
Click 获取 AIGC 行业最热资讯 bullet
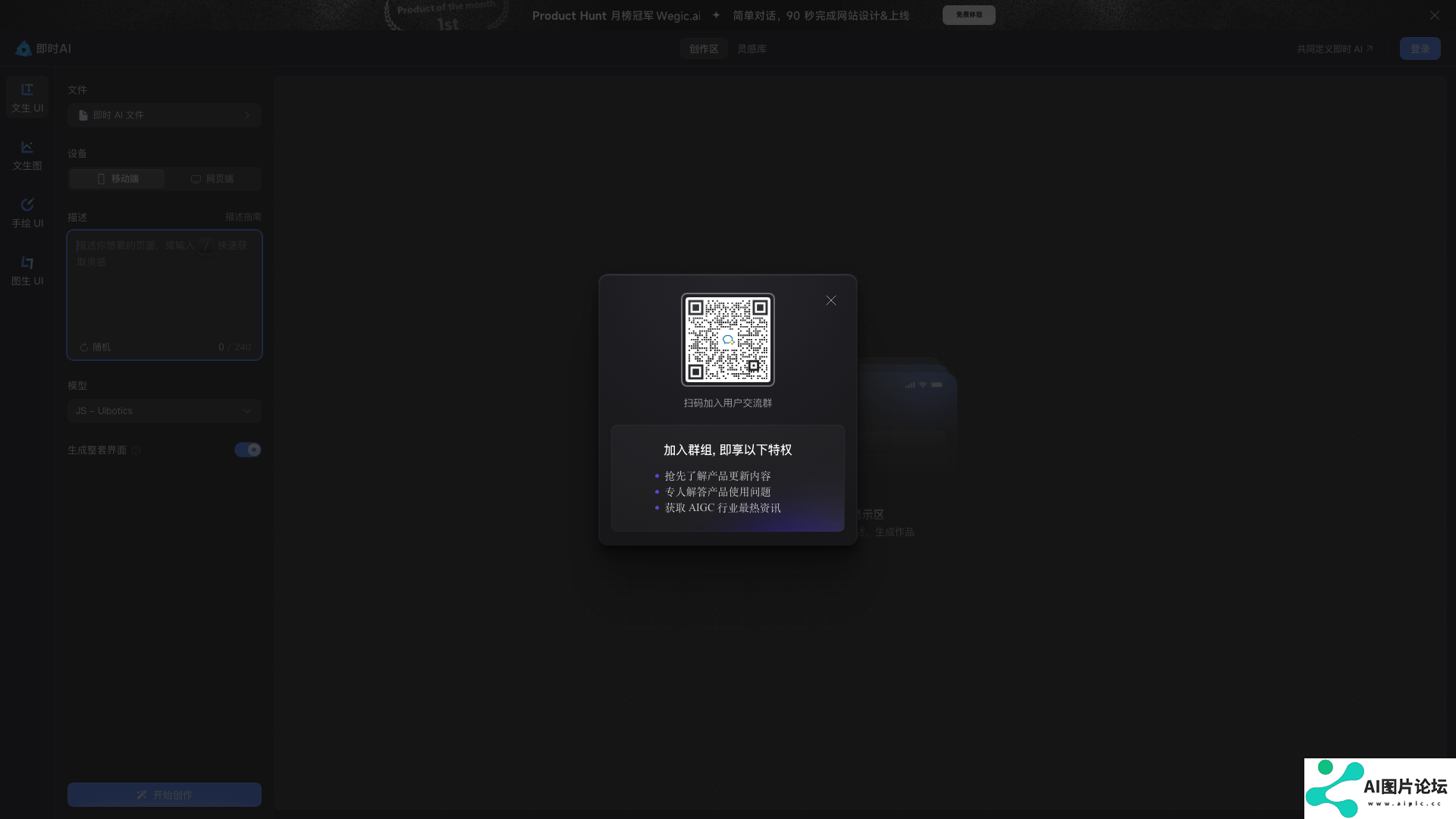click(x=723, y=508)
